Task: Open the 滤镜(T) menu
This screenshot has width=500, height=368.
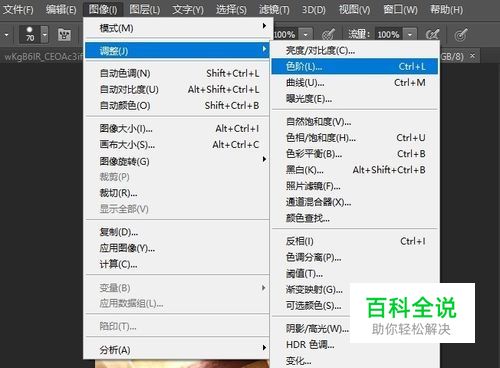Action: tap(274, 9)
